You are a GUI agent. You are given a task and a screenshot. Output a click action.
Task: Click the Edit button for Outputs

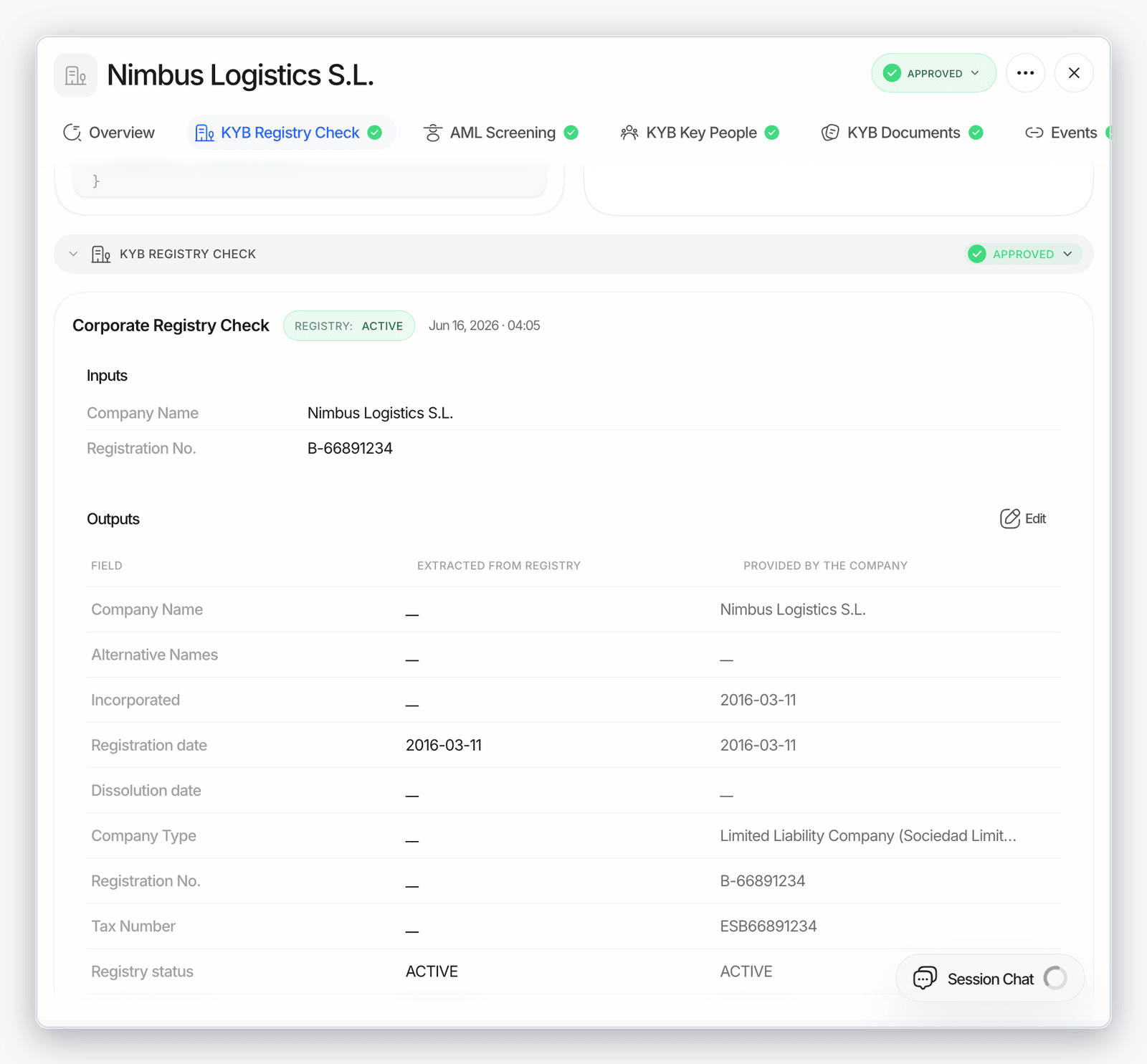[x=1023, y=518]
